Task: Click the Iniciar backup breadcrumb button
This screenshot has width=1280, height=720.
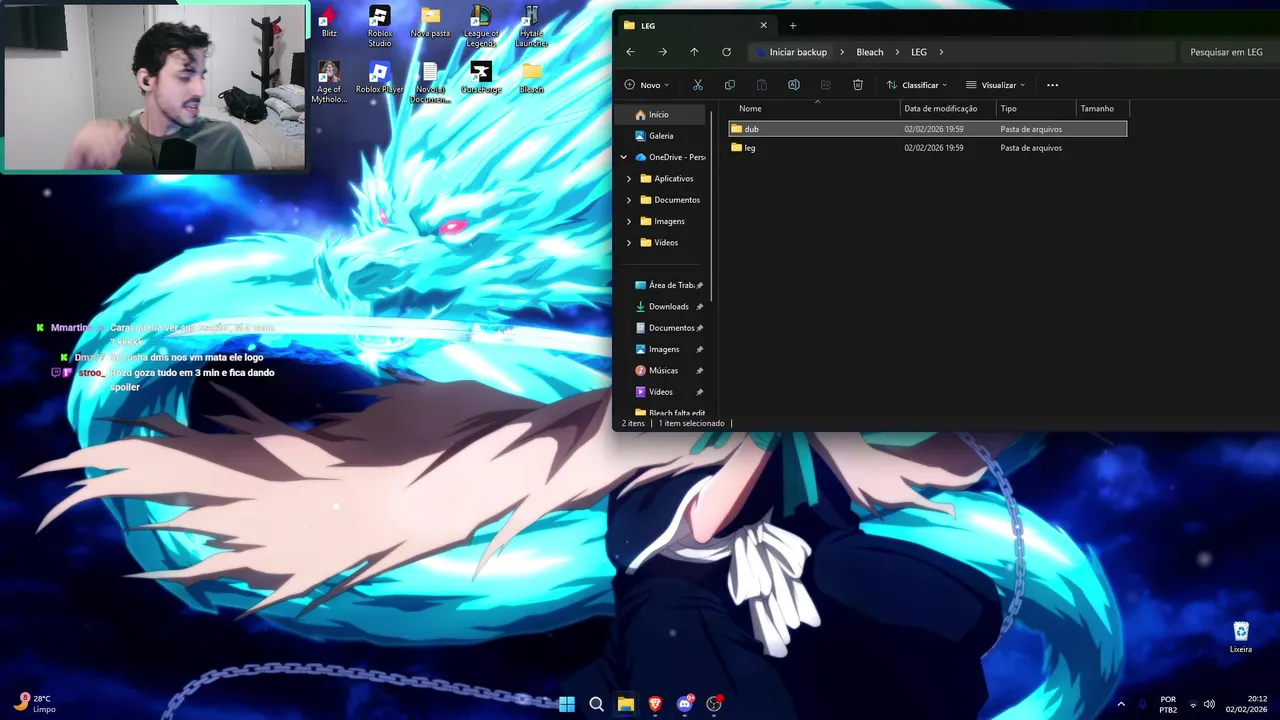Action: 791,52
